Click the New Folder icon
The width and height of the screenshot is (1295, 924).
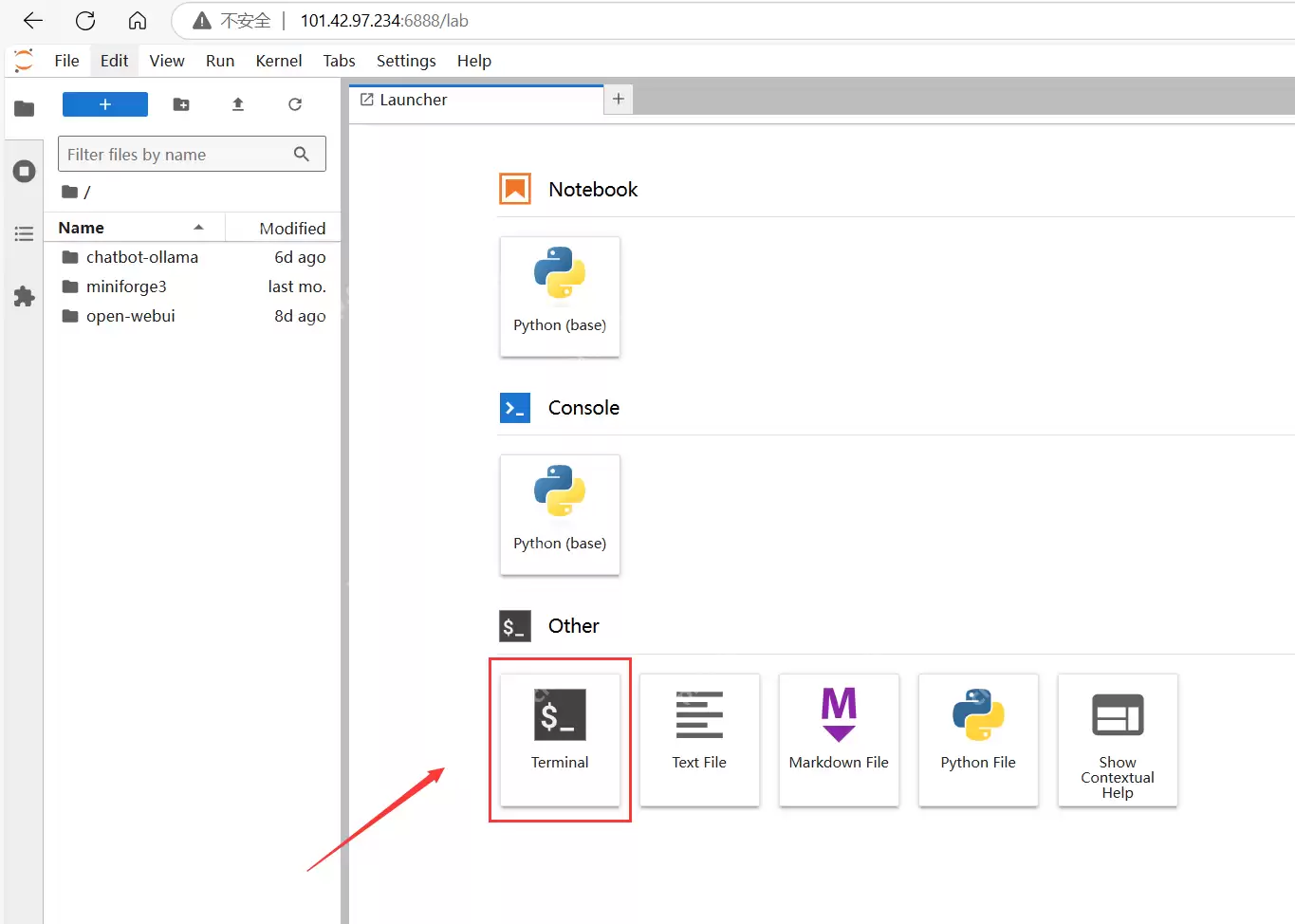click(x=181, y=104)
